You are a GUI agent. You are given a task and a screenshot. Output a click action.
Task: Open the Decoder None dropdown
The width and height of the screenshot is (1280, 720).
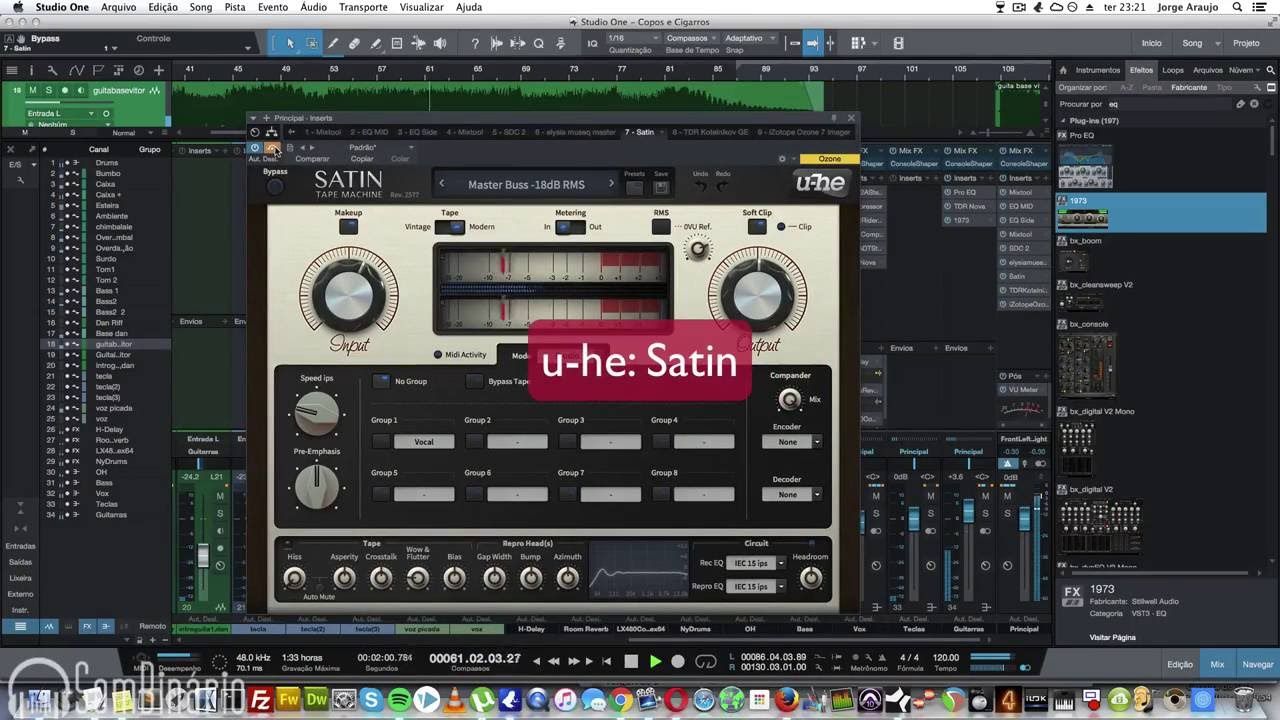[794, 494]
